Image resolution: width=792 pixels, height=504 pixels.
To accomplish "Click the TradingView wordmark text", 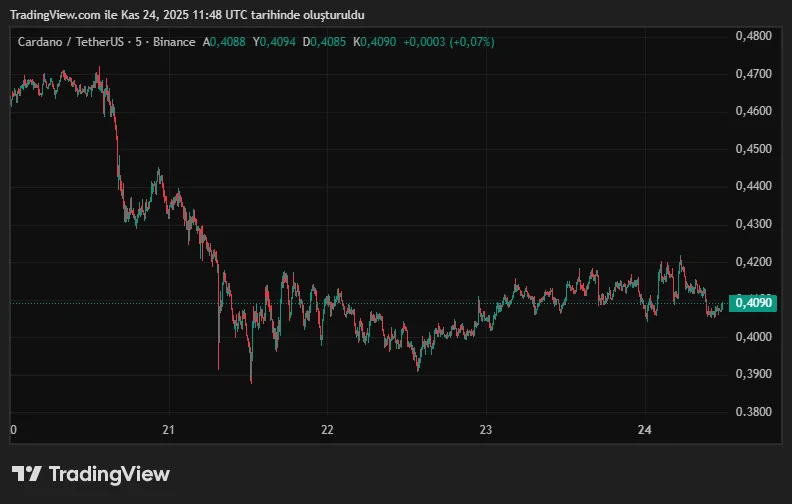I will coord(109,474).
